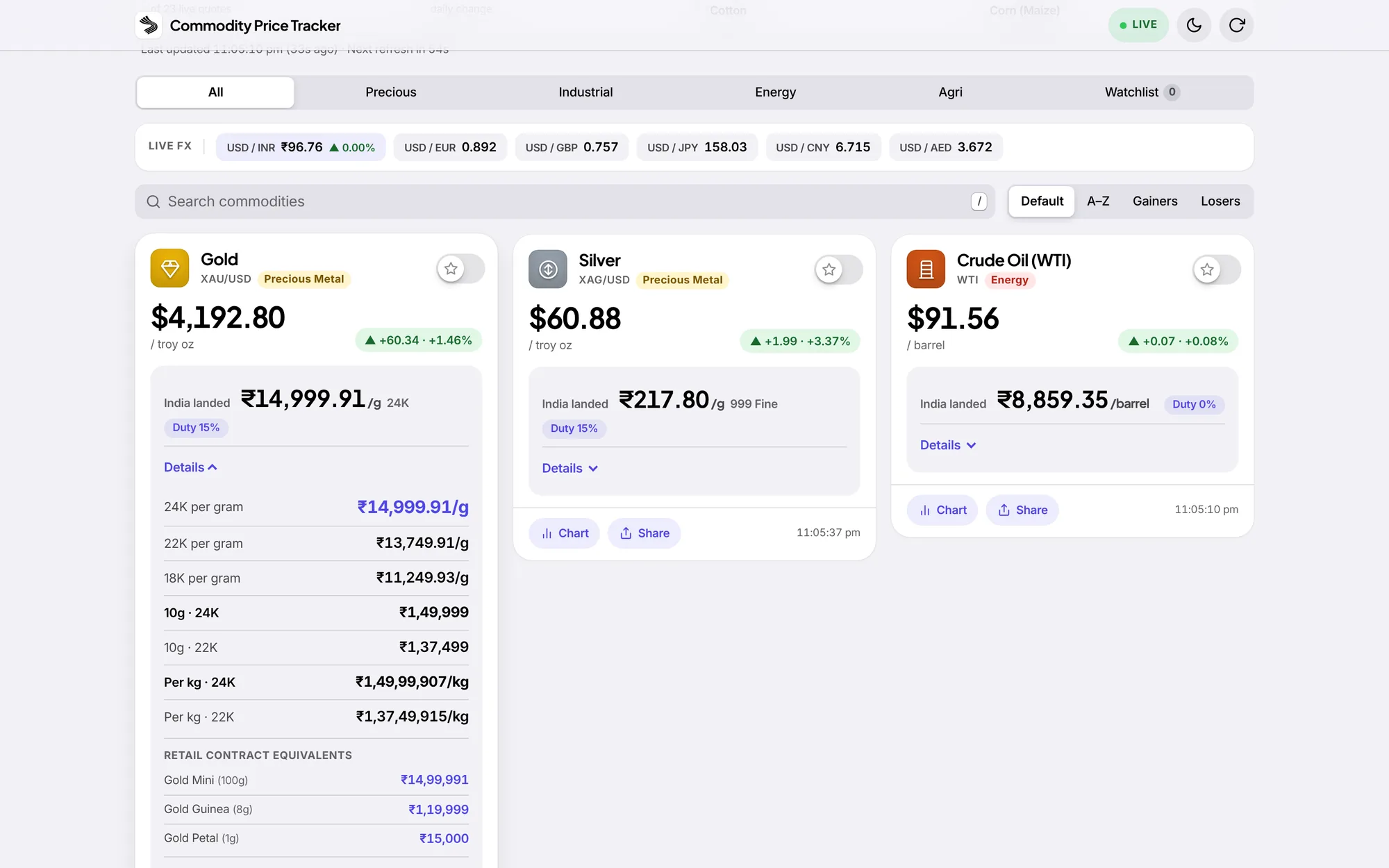The height and width of the screenshot is (868, 1389).
Task: Click the USD / AED rate chip
Action: [x=946, y=147]
